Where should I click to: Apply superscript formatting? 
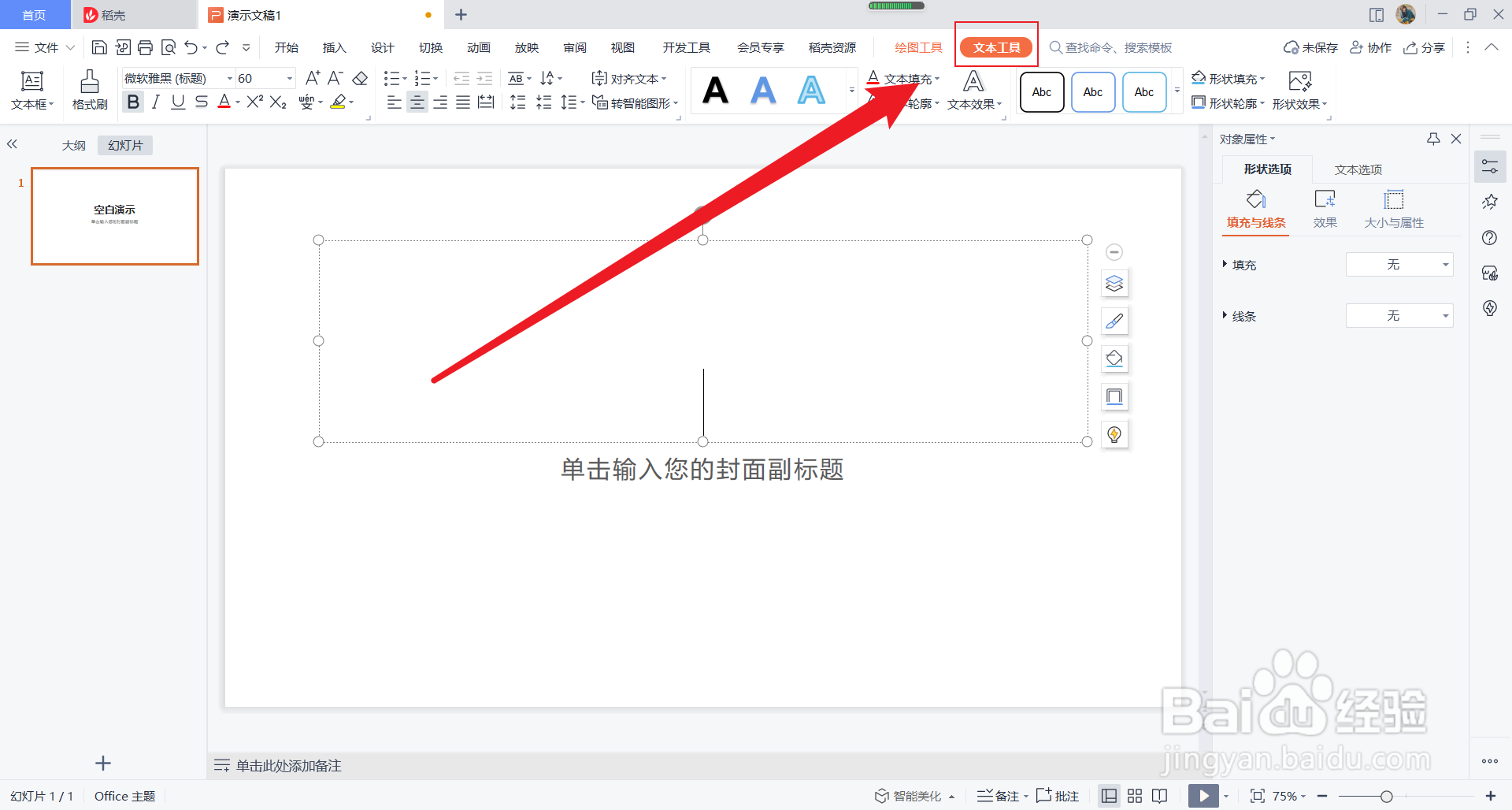point(254,102)
